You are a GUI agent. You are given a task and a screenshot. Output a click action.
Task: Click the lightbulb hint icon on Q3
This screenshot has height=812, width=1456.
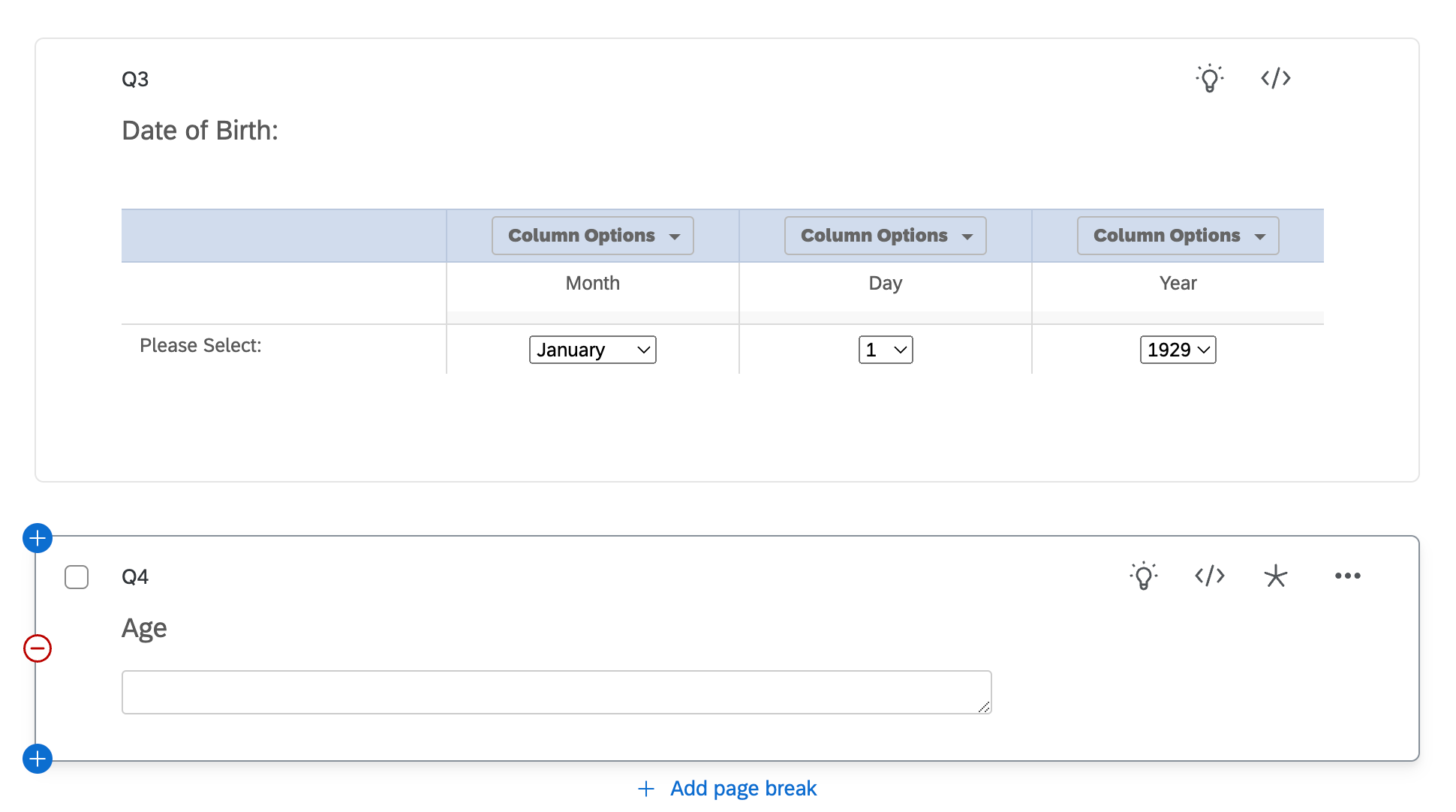(1210, 78)
